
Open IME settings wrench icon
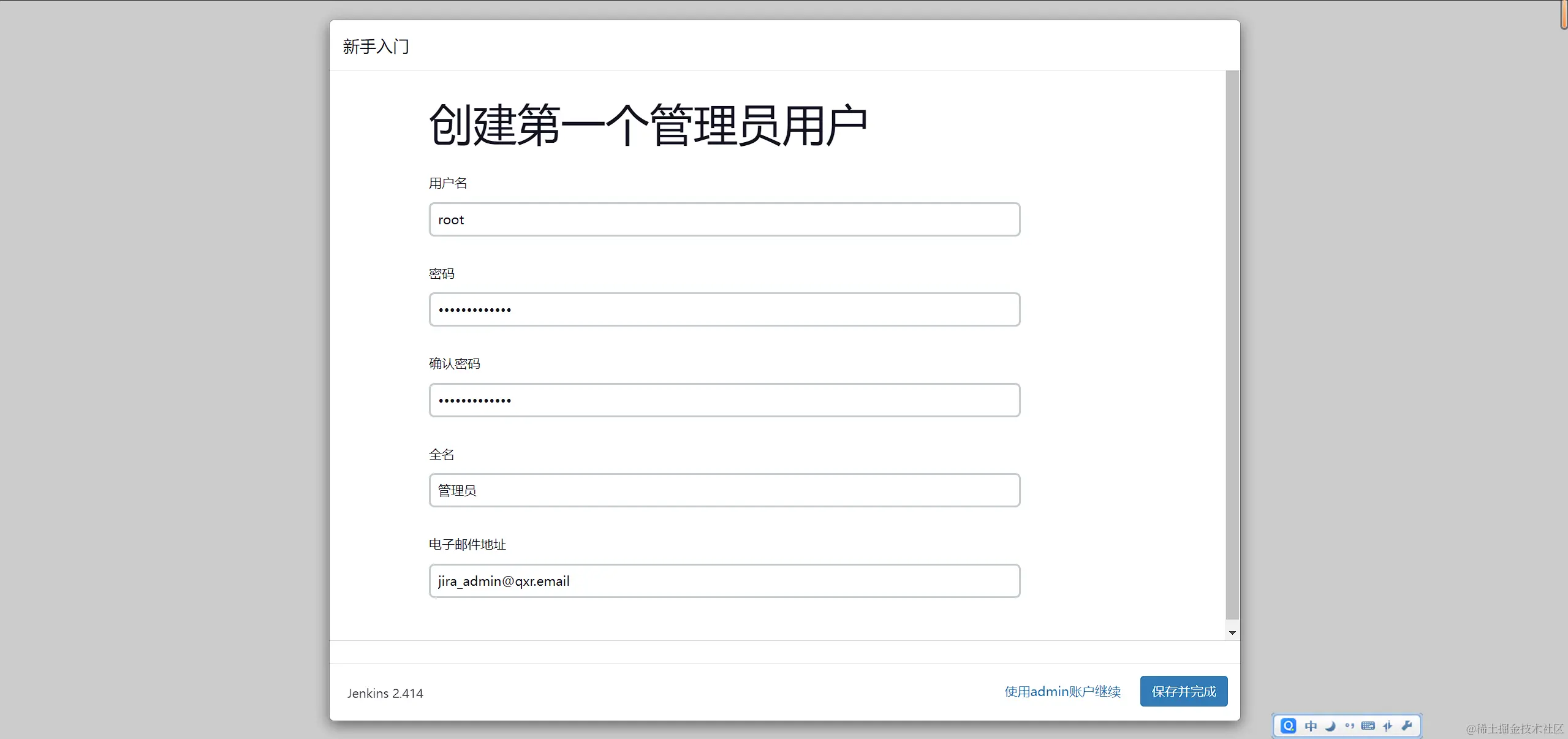pos(1407,726)
